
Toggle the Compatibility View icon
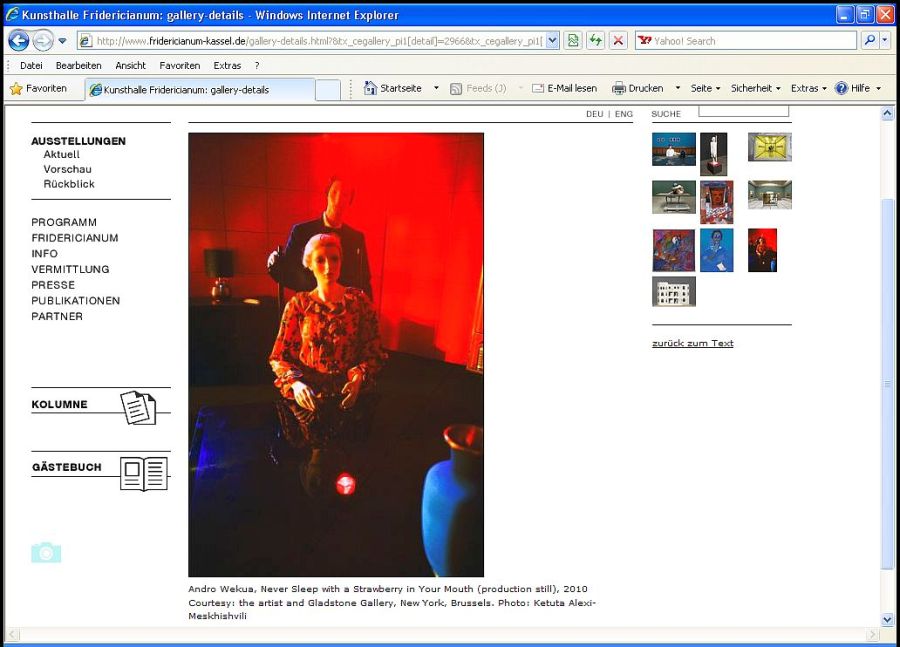click(573, 41)
